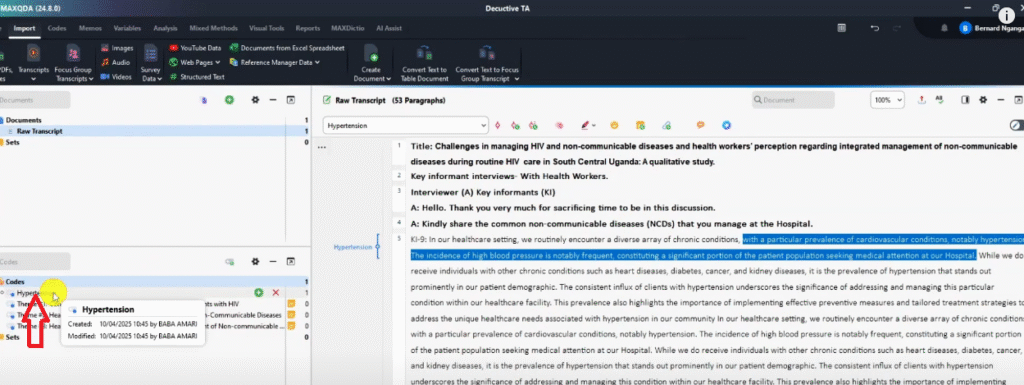Toggle edit mode switch in document toolbar

point(1016,125)
